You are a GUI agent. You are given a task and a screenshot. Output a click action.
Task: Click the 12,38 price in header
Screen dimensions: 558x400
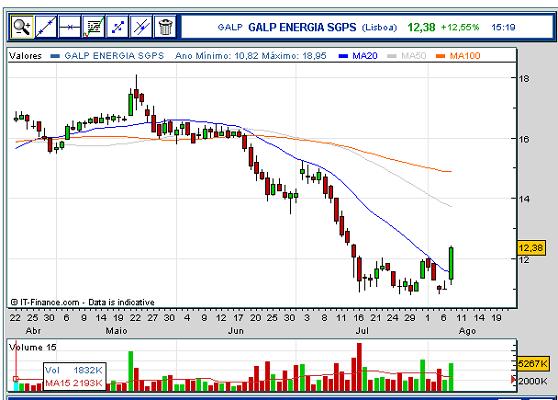coord(421,27)
